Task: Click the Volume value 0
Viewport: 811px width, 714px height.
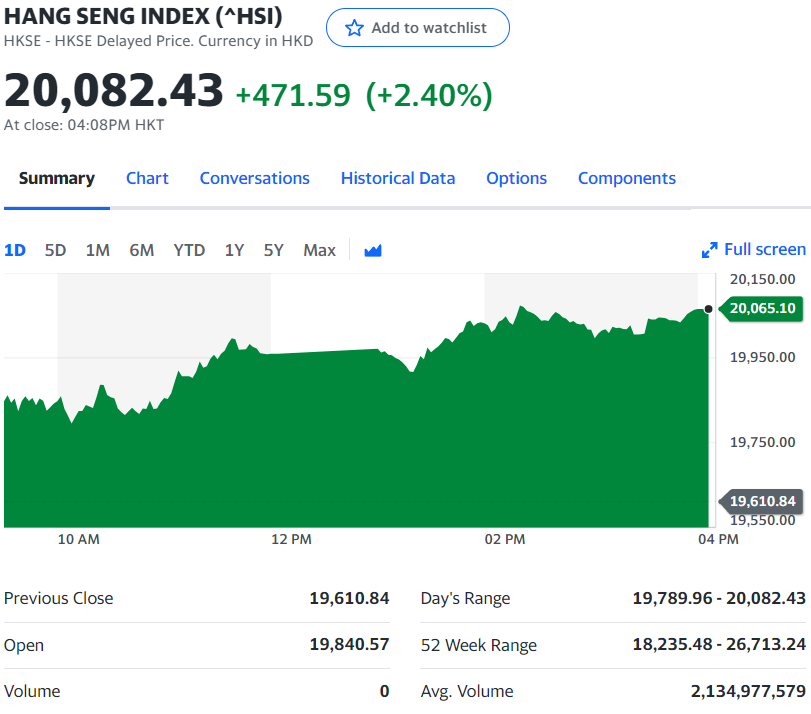Action: (384, 691)
